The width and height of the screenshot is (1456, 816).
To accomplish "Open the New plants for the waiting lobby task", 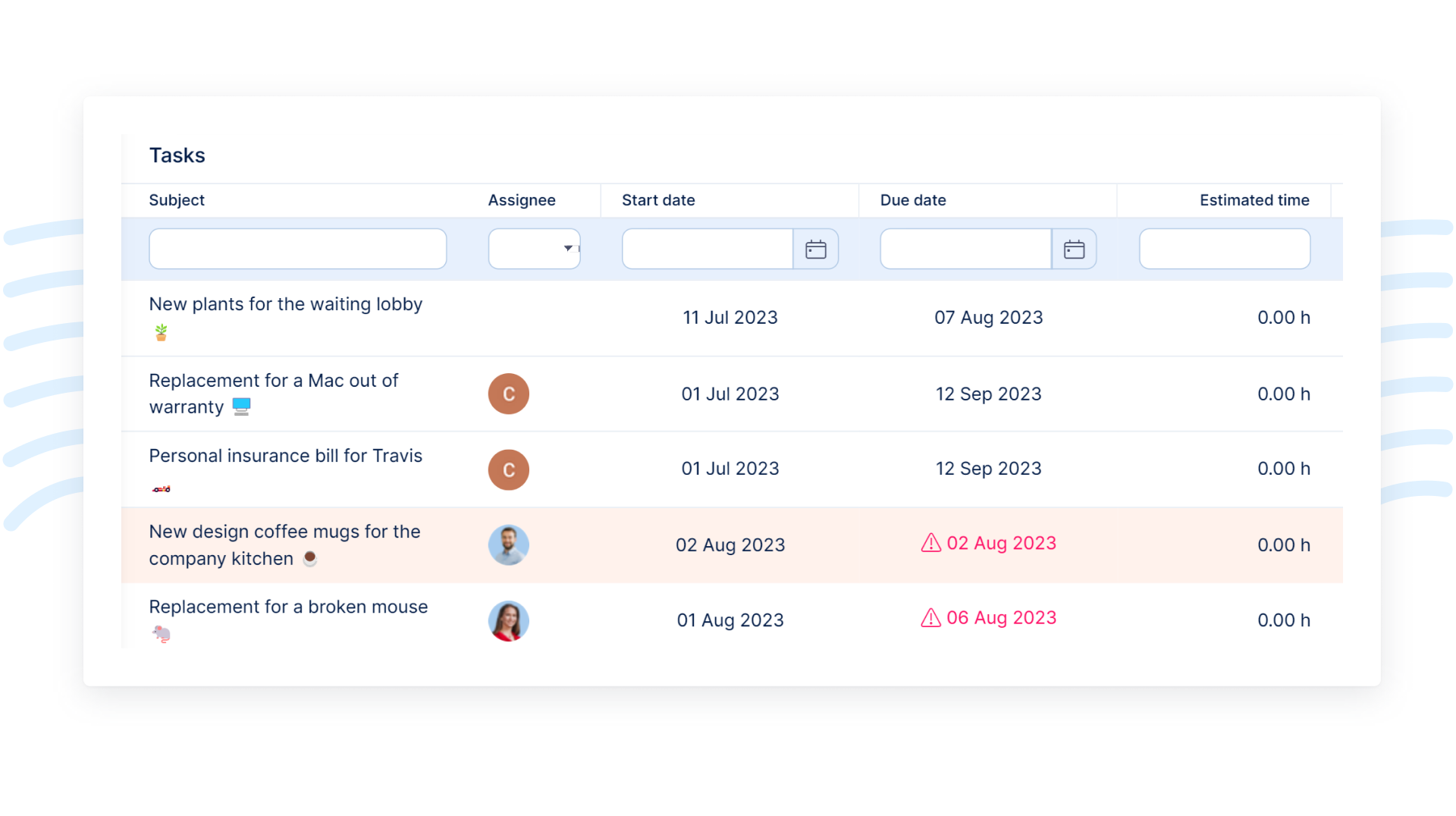I will tap(285, 304).
